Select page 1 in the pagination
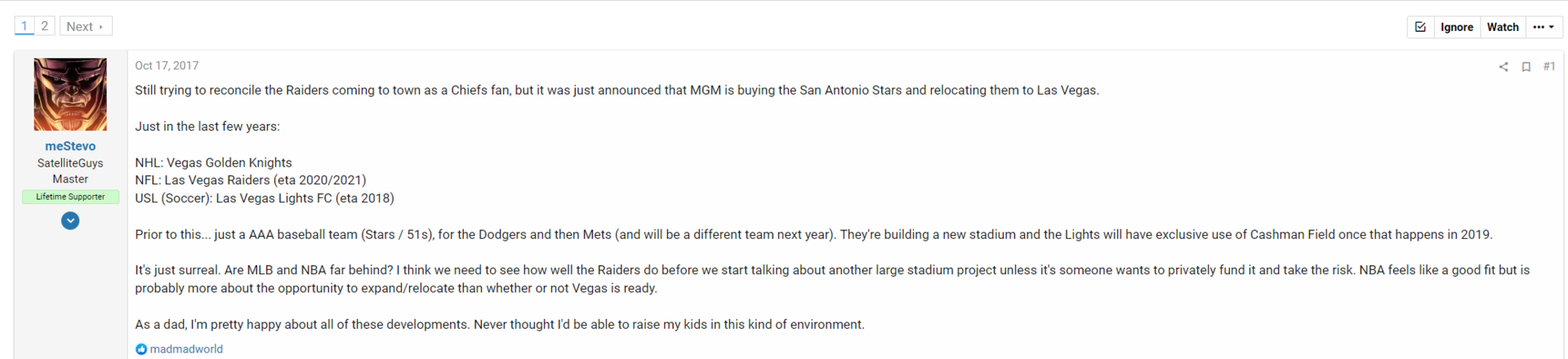Viewport: 1568px width, 359px height. tap(24, 26)
